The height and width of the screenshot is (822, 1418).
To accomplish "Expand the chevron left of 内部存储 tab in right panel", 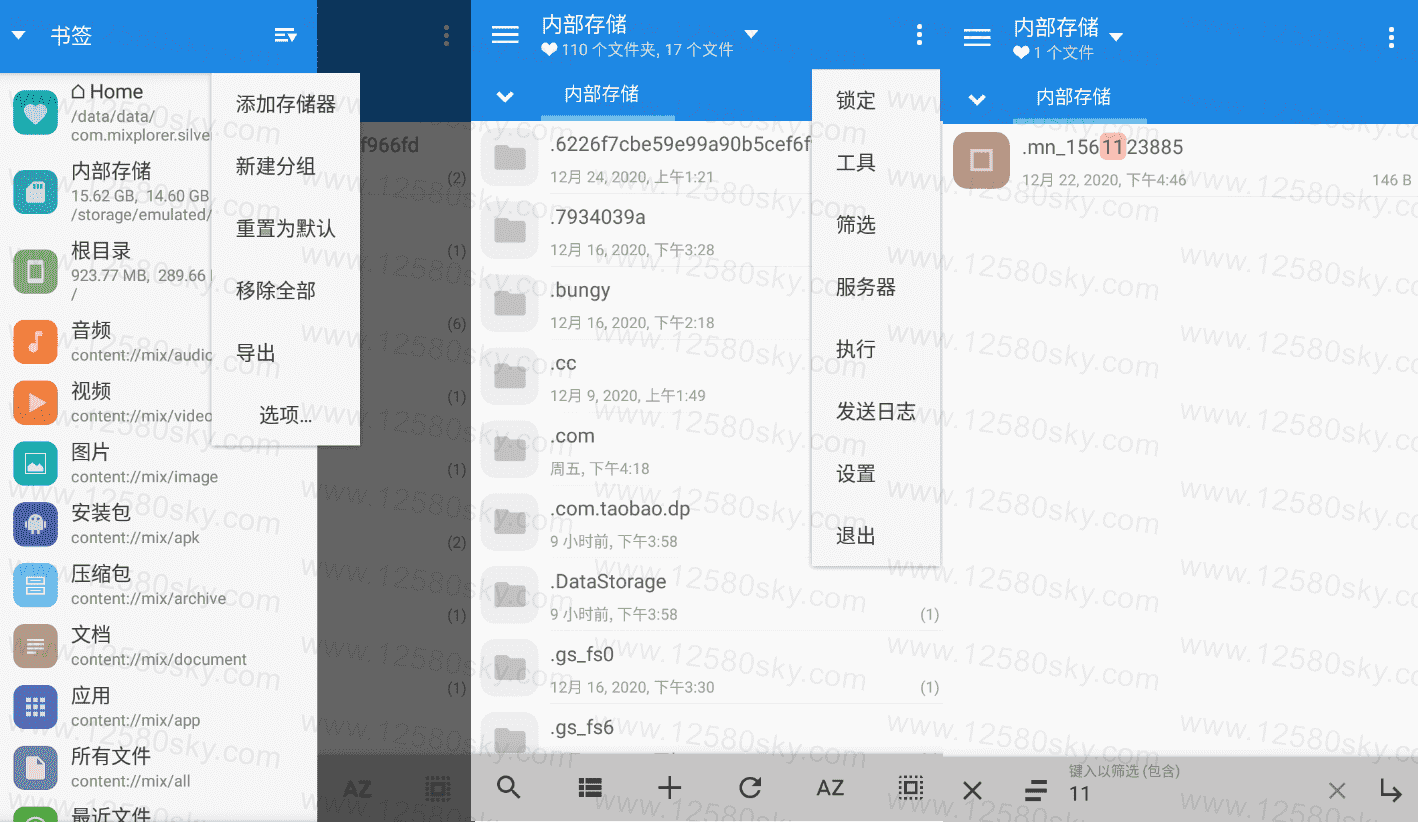I will click(x=977, y=99).
